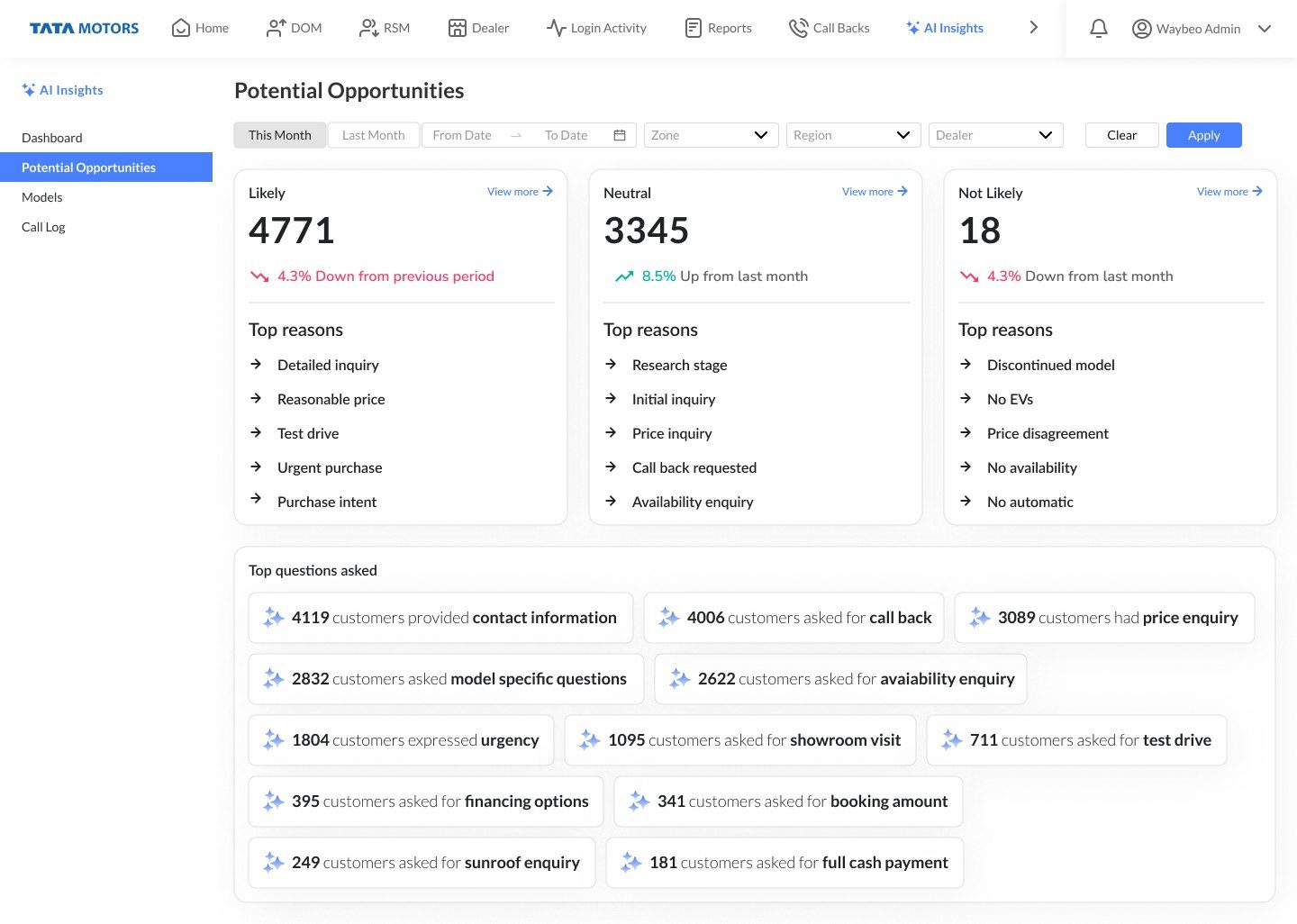Click the notification bell icon
Screen dimensions: 1297x924
[x=1098, y=29]
